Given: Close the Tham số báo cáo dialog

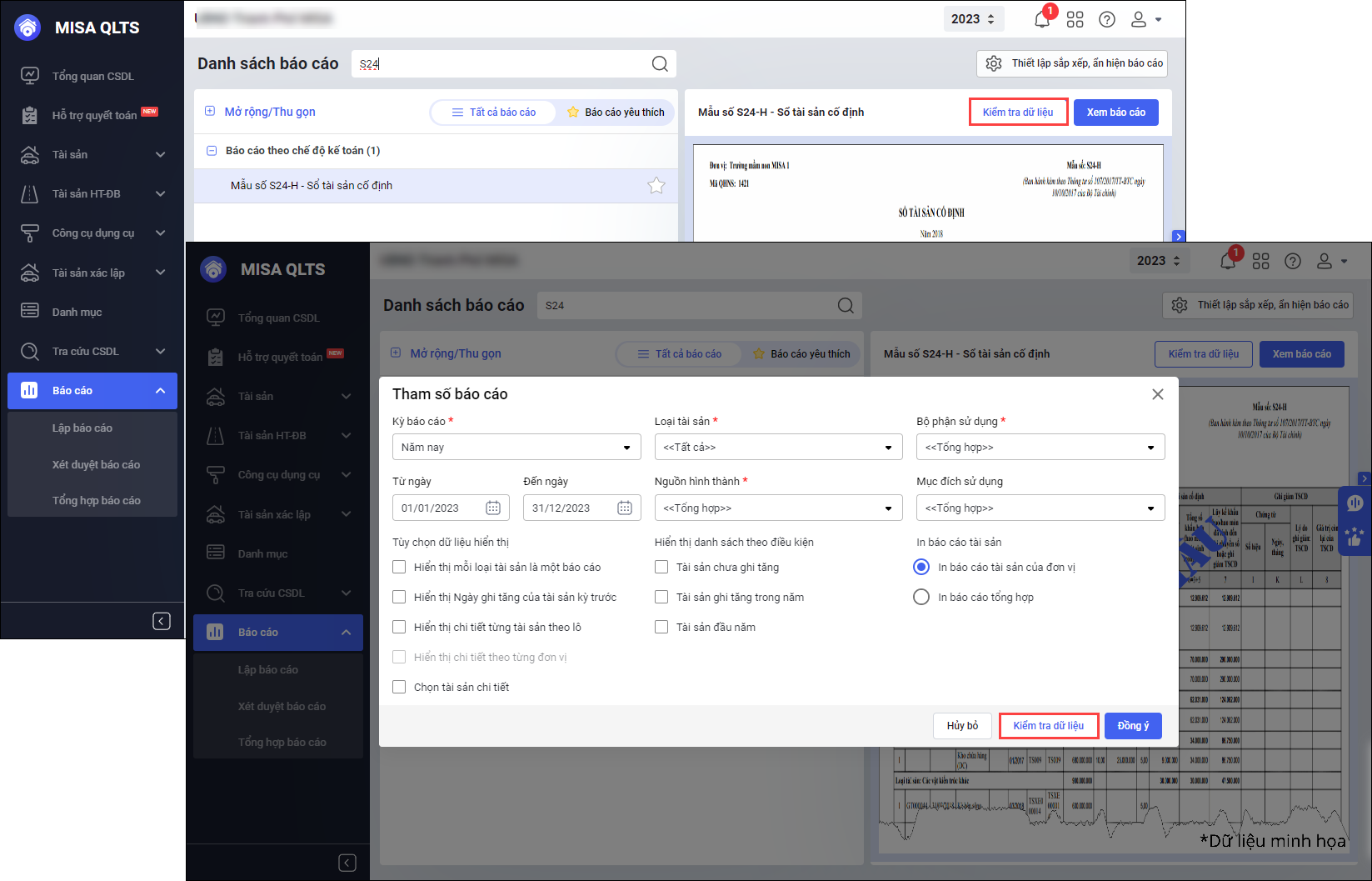Looking at the screenshot, I should [1157, 394].
